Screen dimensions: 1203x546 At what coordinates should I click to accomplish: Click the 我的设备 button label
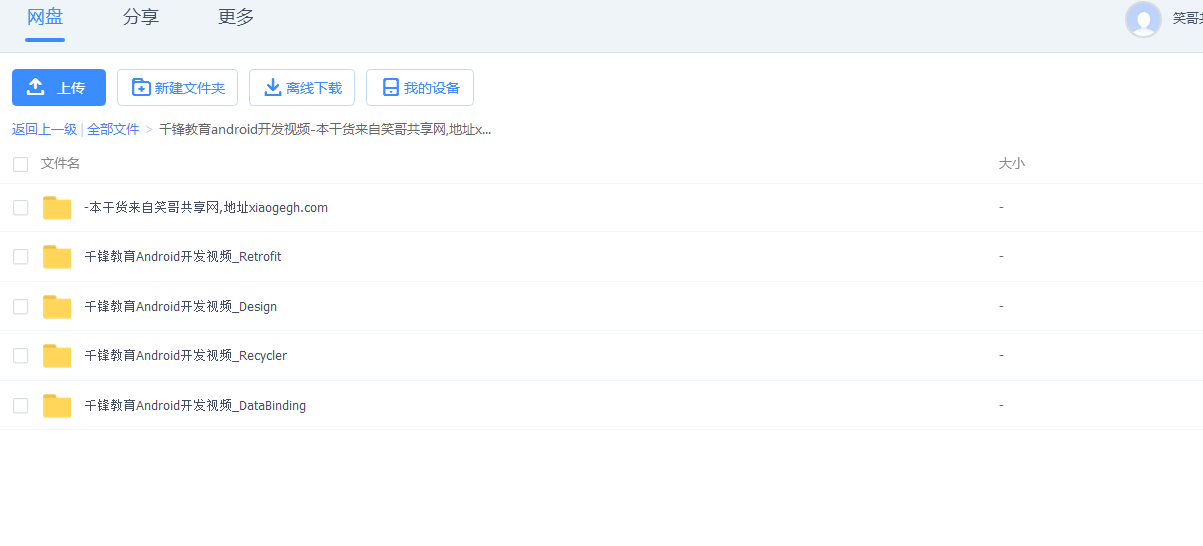point(432,88)
